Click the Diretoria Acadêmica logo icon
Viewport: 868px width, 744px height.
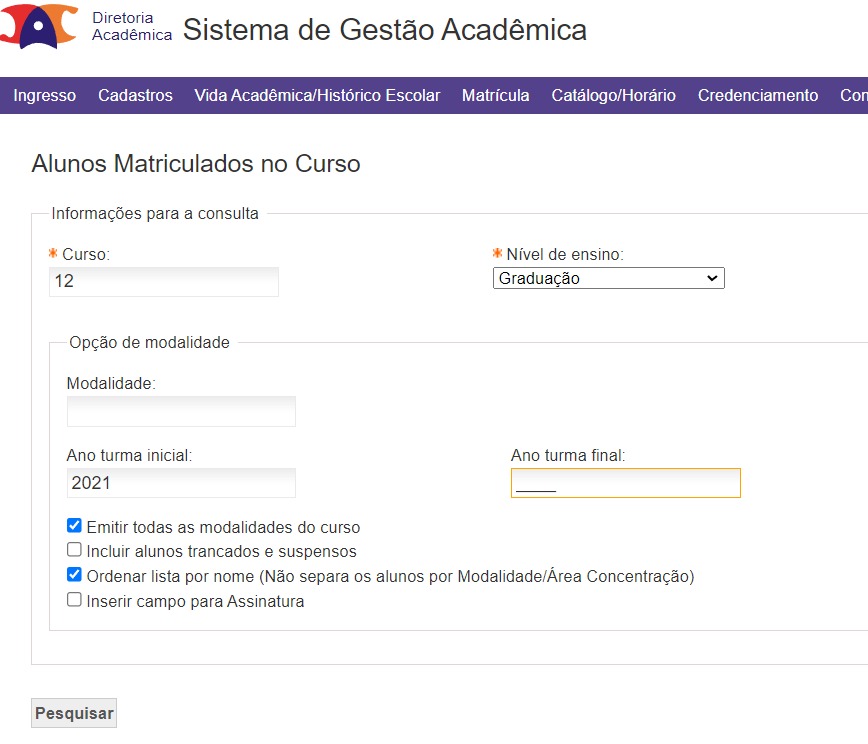(x=40, y=27)
